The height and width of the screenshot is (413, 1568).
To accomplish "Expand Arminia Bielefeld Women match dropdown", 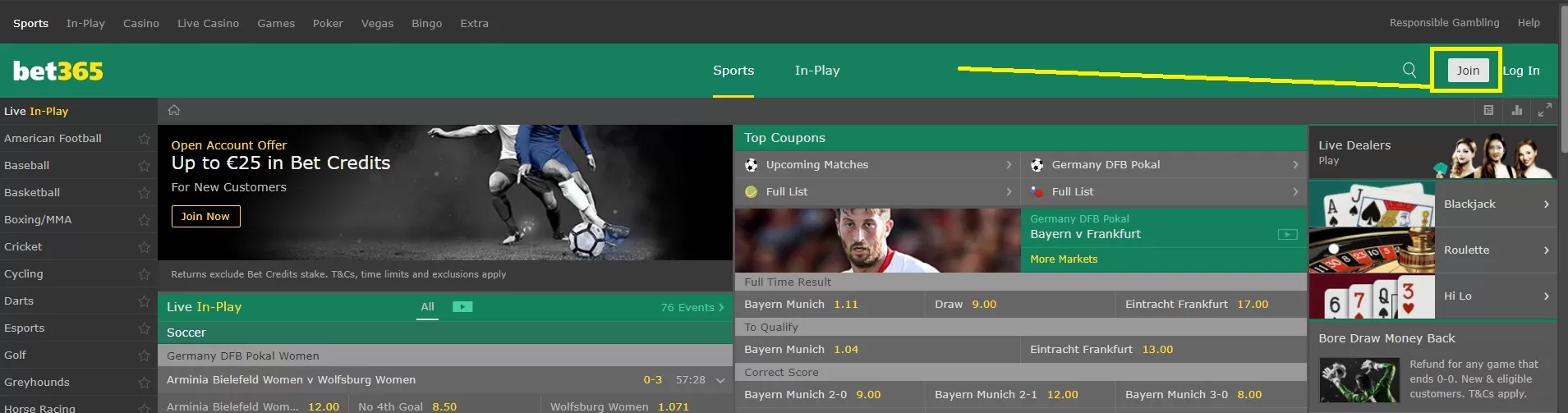I will click(x=720, y=380).
